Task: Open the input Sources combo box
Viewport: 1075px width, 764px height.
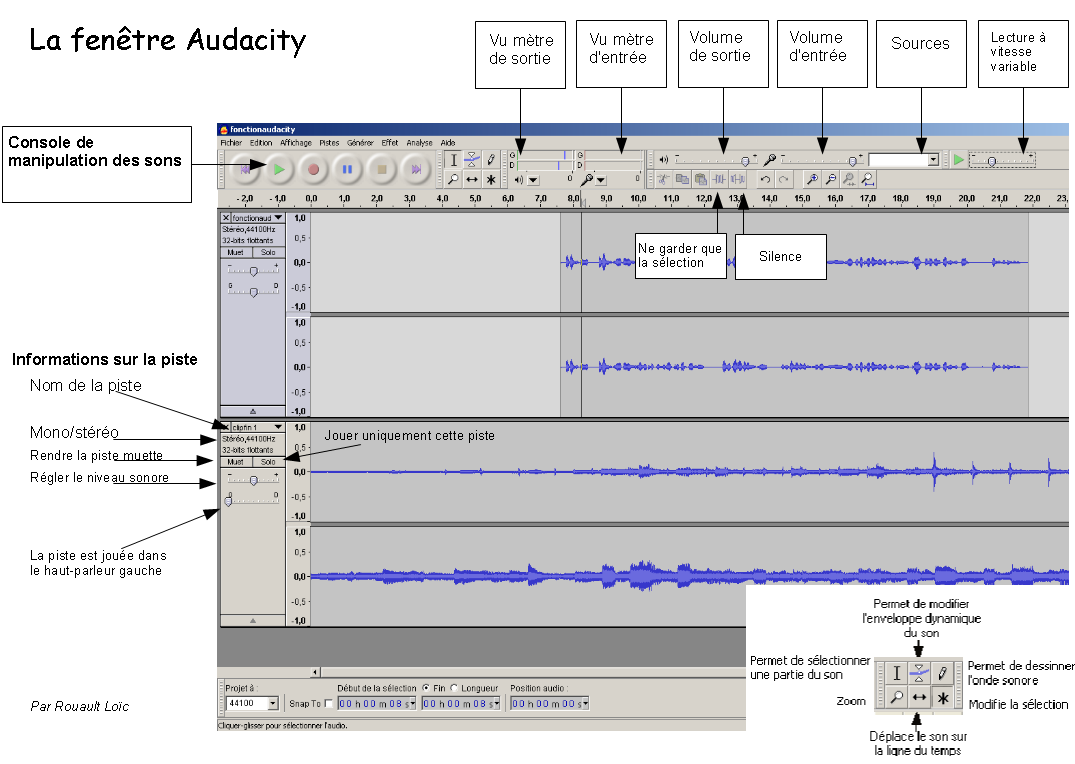Action: pos(932,160)
